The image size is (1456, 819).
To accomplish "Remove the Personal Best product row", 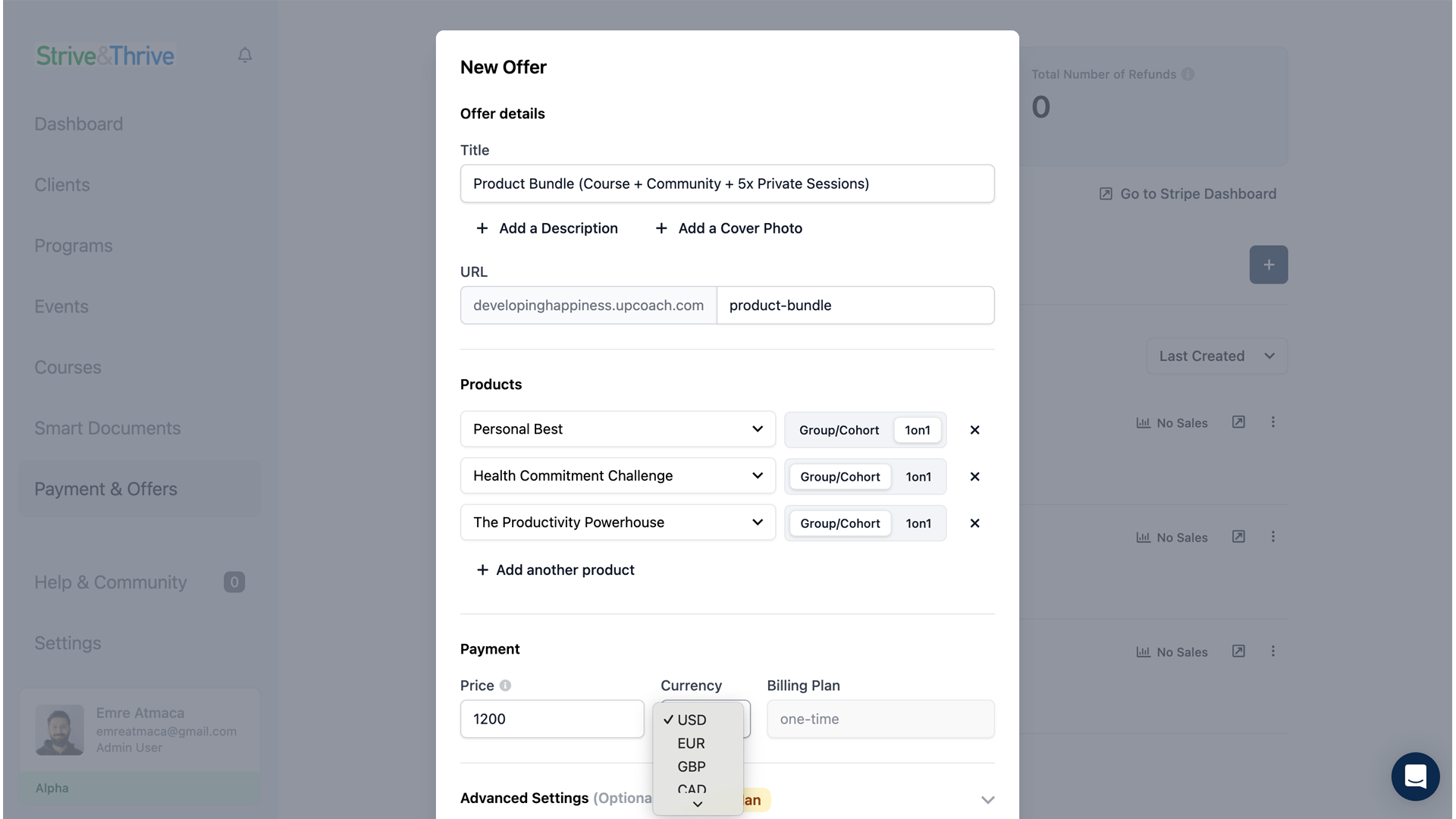I will 974,430.
